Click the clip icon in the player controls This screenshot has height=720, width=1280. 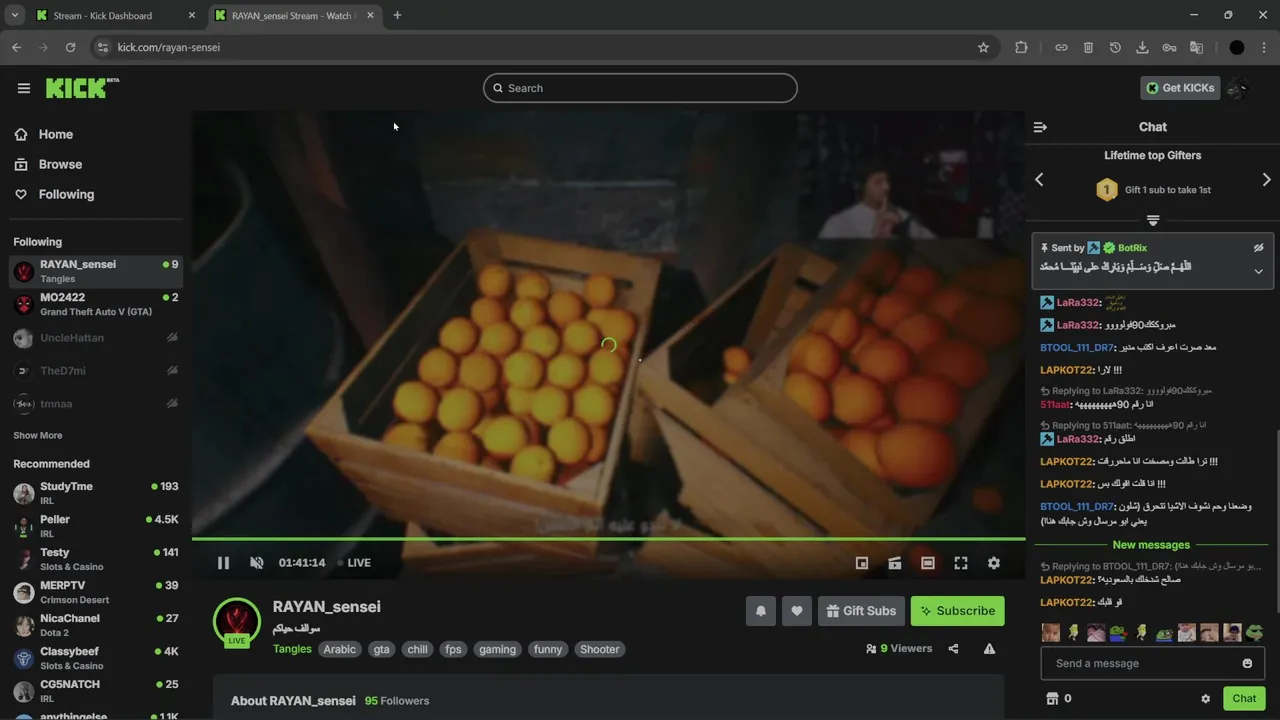(x=895, y=563)
